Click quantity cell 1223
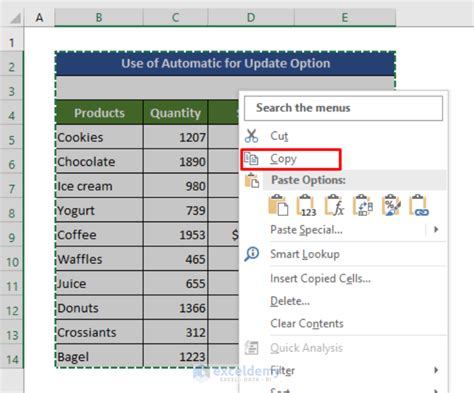 176,356
